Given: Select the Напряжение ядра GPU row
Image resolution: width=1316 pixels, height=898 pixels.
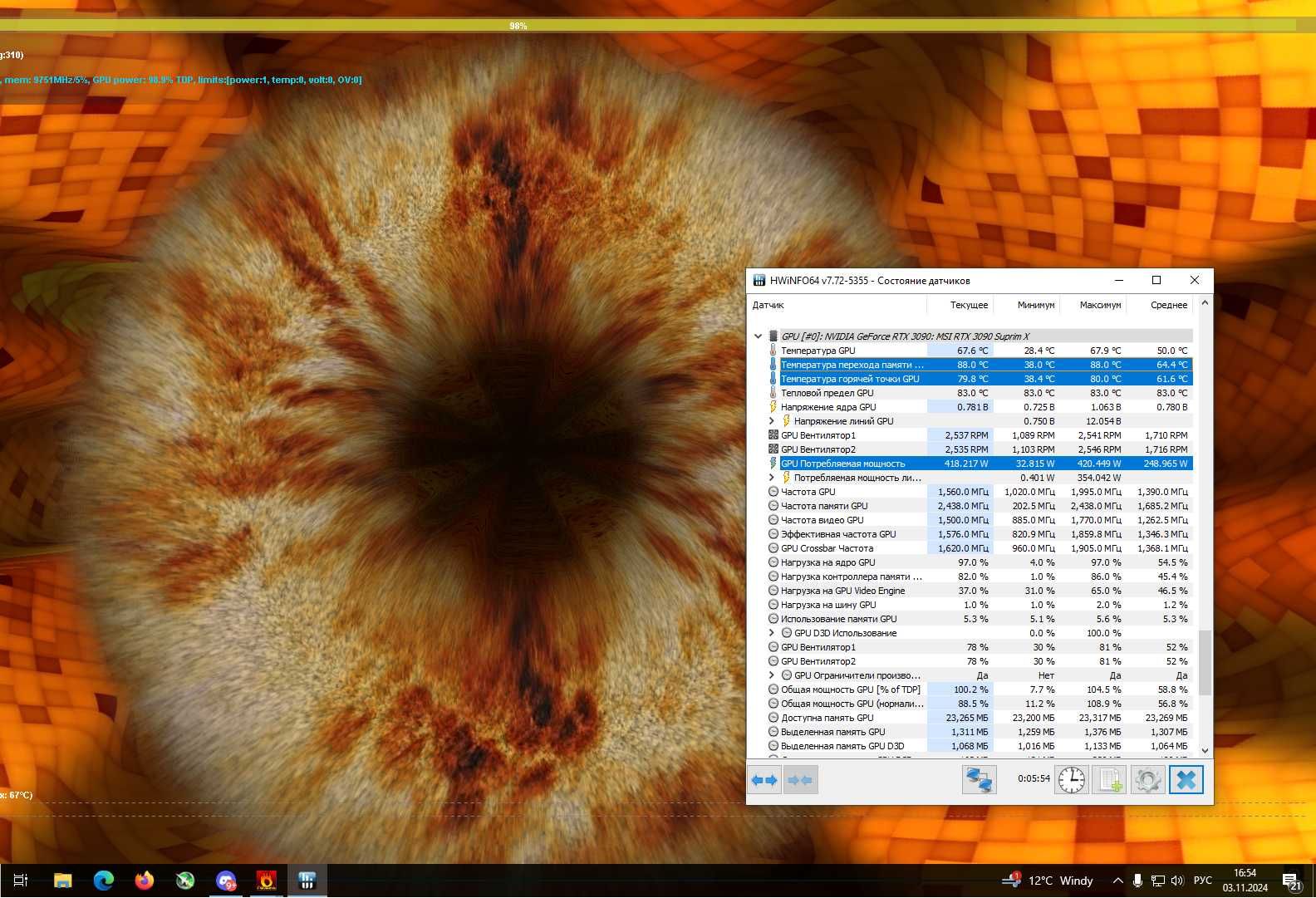Looking at the screenshot, I should click(980, 407).
